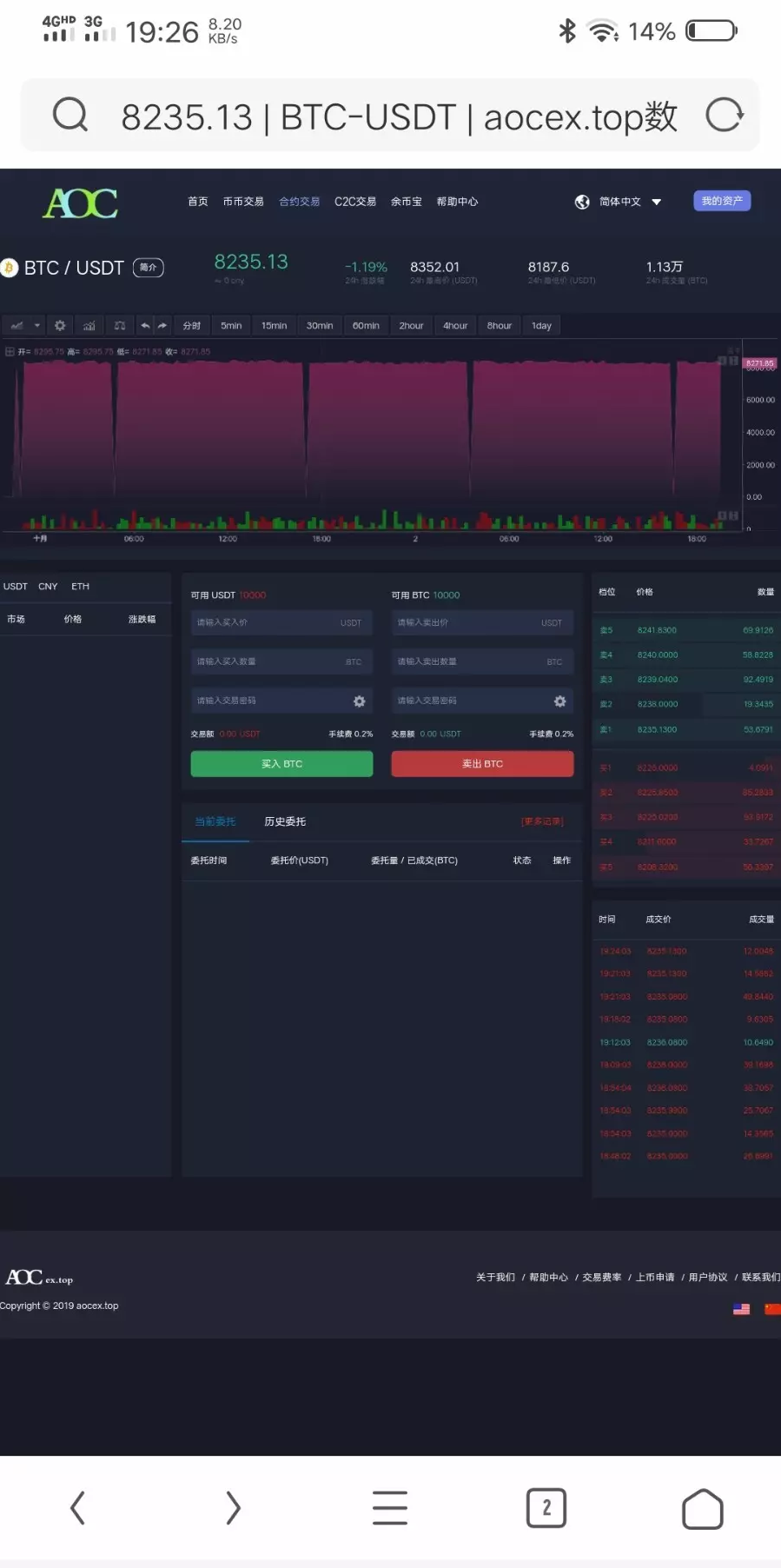This screenshot has height=1568, width=781.
Task: Open the browser tabs counter icon
Action: coord(546,1508)
